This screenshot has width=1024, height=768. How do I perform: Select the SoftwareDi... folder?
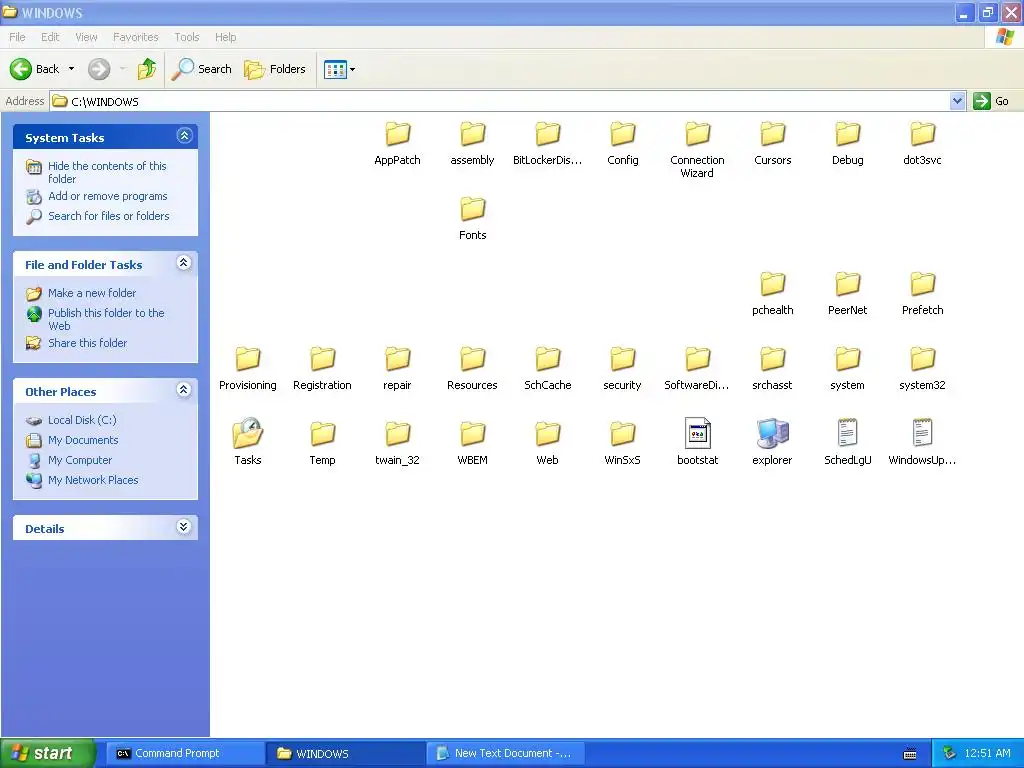coord(697,369)
